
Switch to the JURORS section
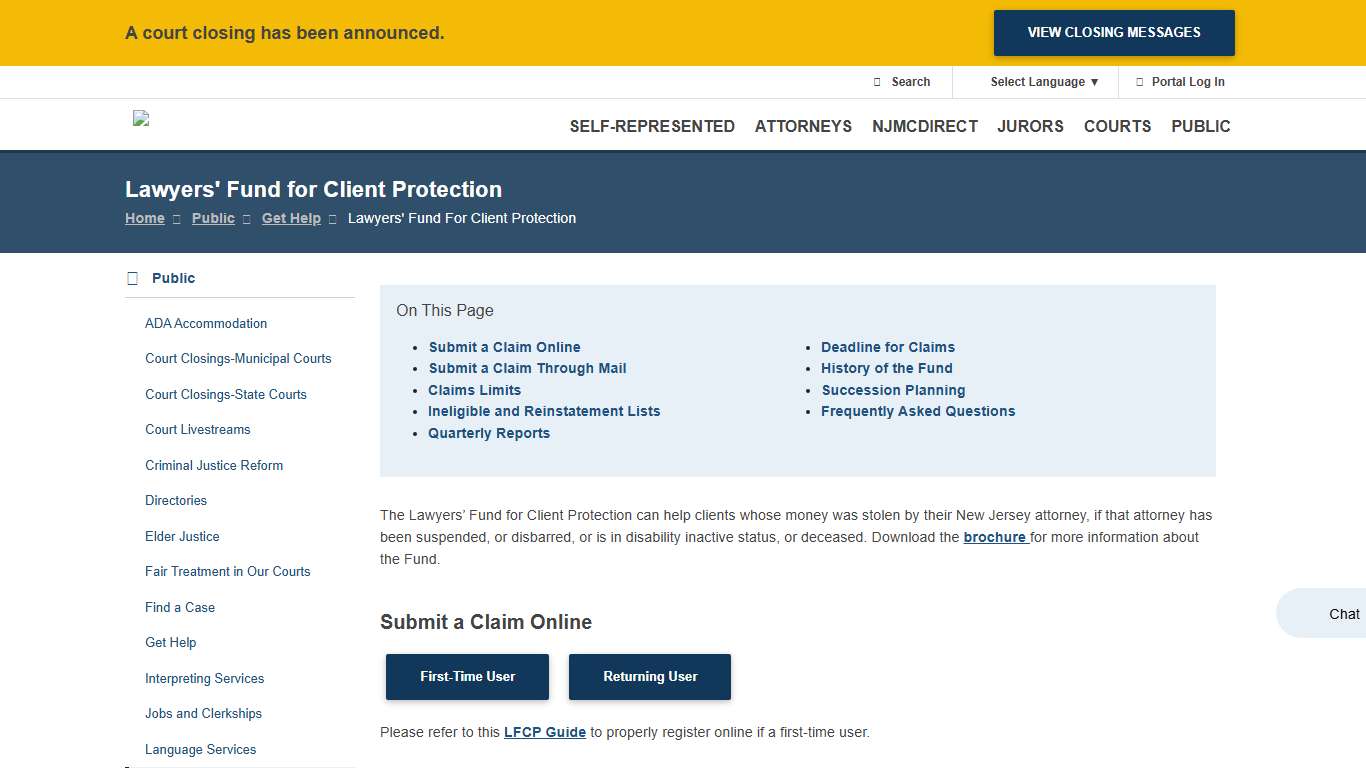[x=1030, y=126]
